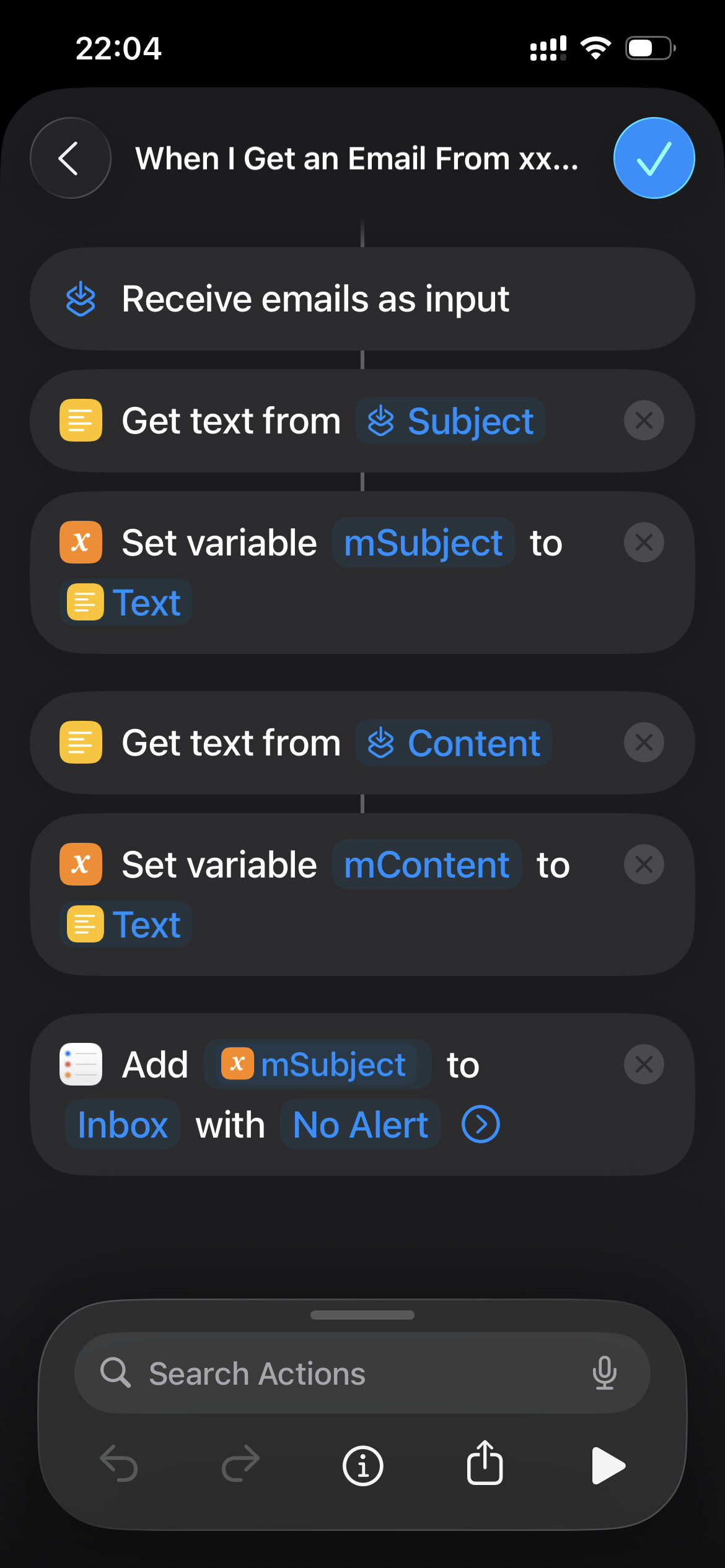This screenshot has width=725, height=1568.
Task: Expand the Add reminder action options
Action: [480, 1124]
